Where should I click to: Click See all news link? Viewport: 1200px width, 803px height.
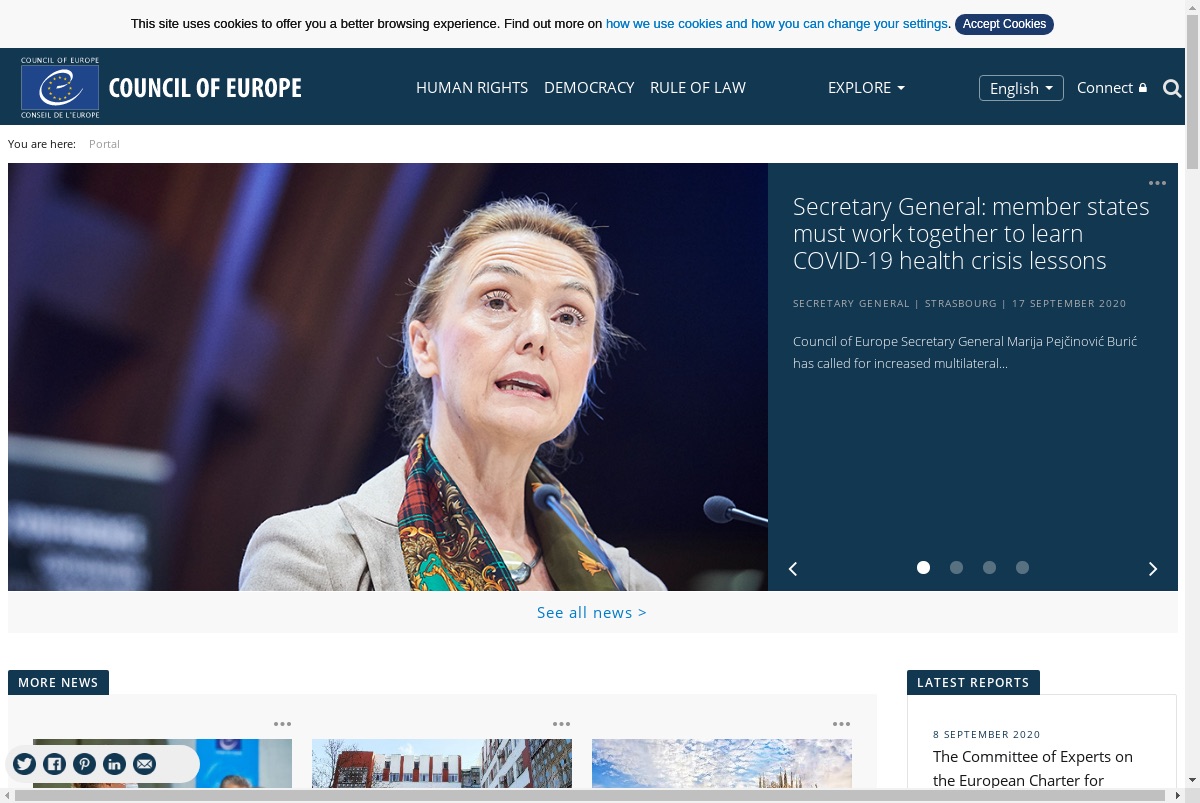592,612
